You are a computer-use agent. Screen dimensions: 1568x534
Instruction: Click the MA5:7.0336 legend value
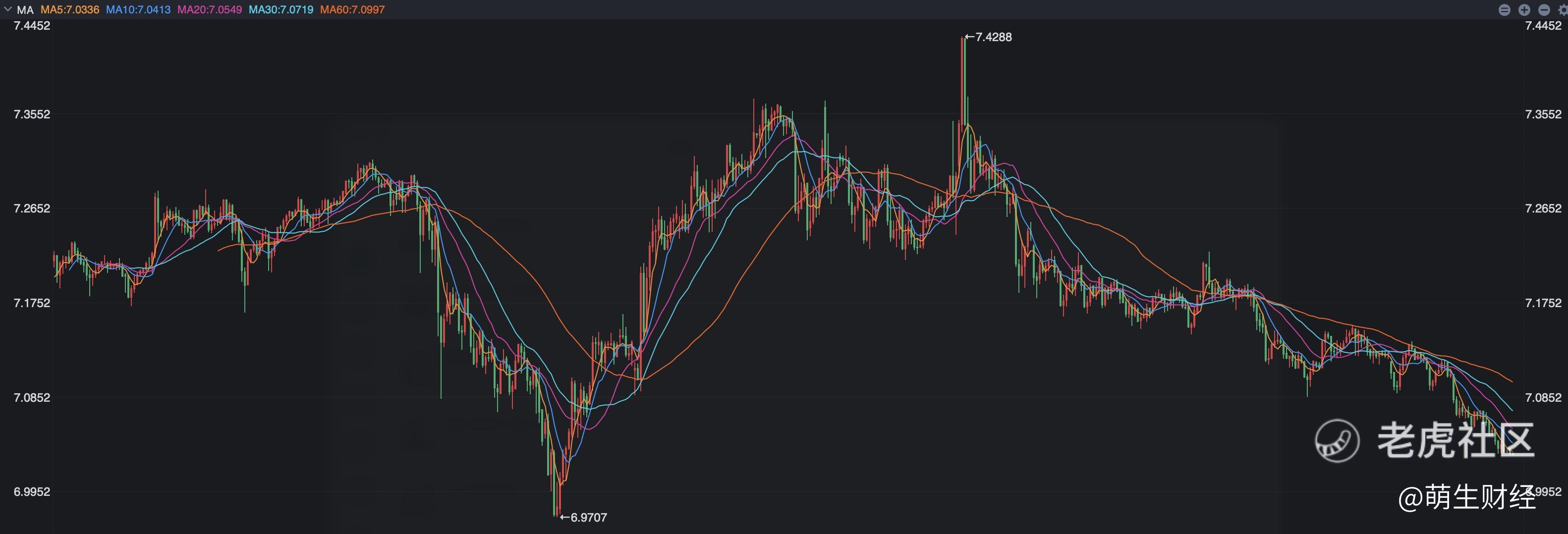[69, 10]
